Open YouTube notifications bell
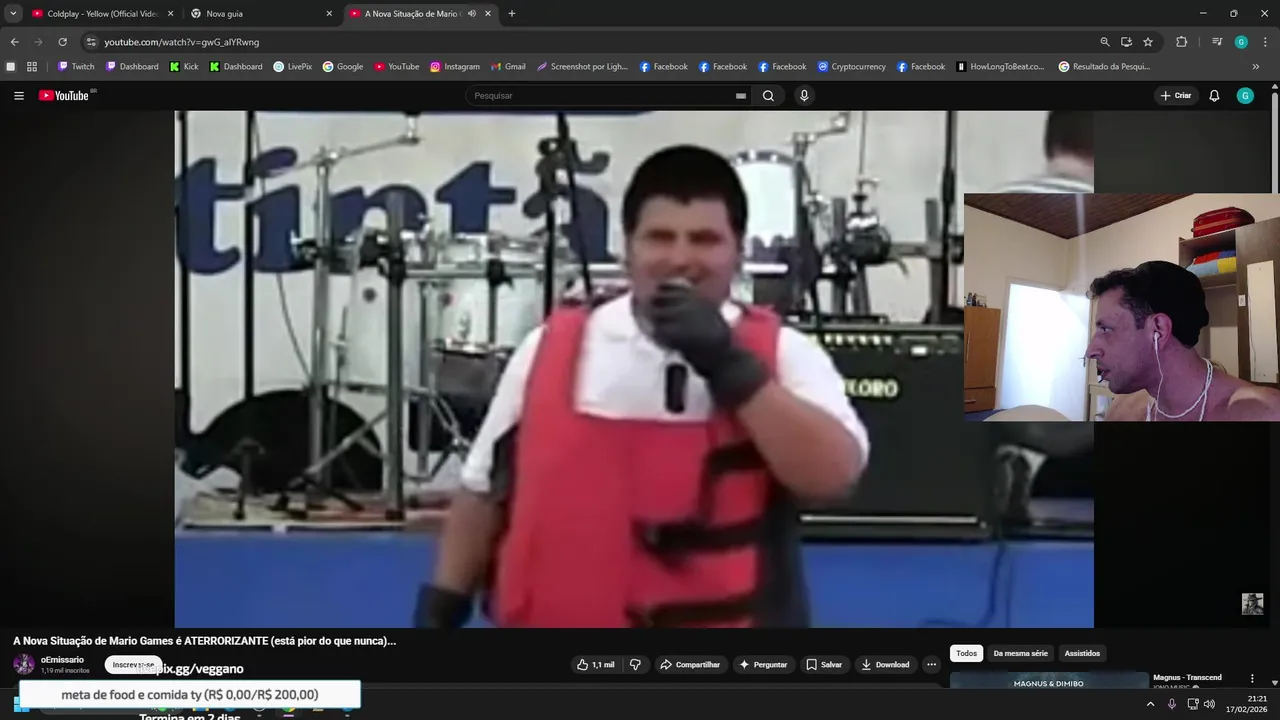Image resolution: width=1280 pixels, height=720 pixels. pos(1214,96)
